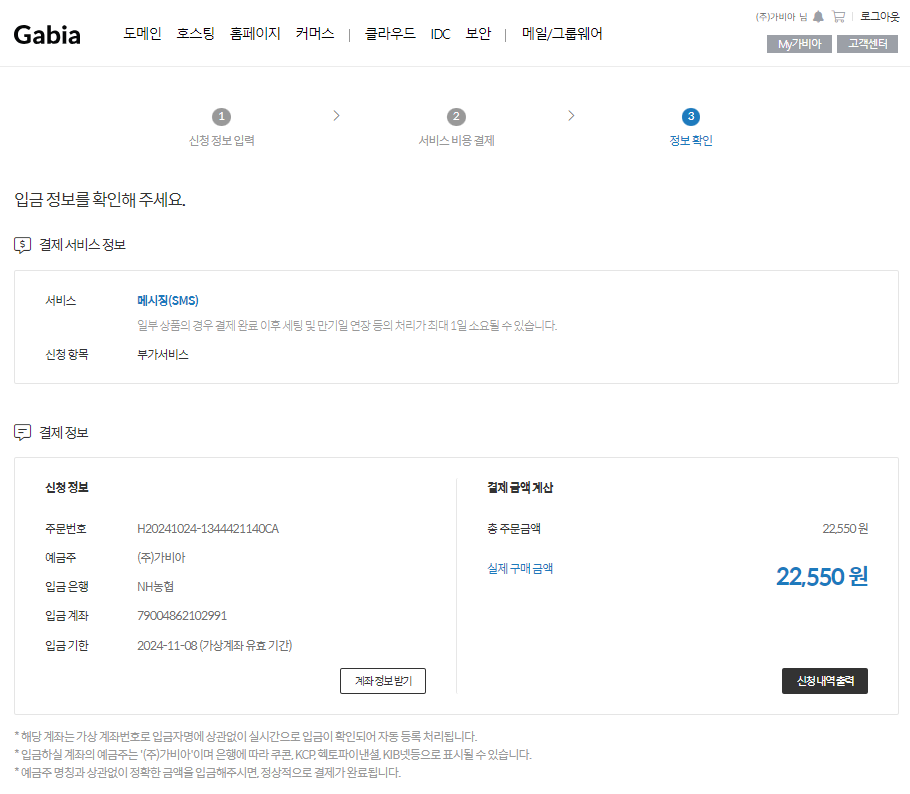Open the 도메인 menu
The image size is (910, 794).
click(142, 34)
